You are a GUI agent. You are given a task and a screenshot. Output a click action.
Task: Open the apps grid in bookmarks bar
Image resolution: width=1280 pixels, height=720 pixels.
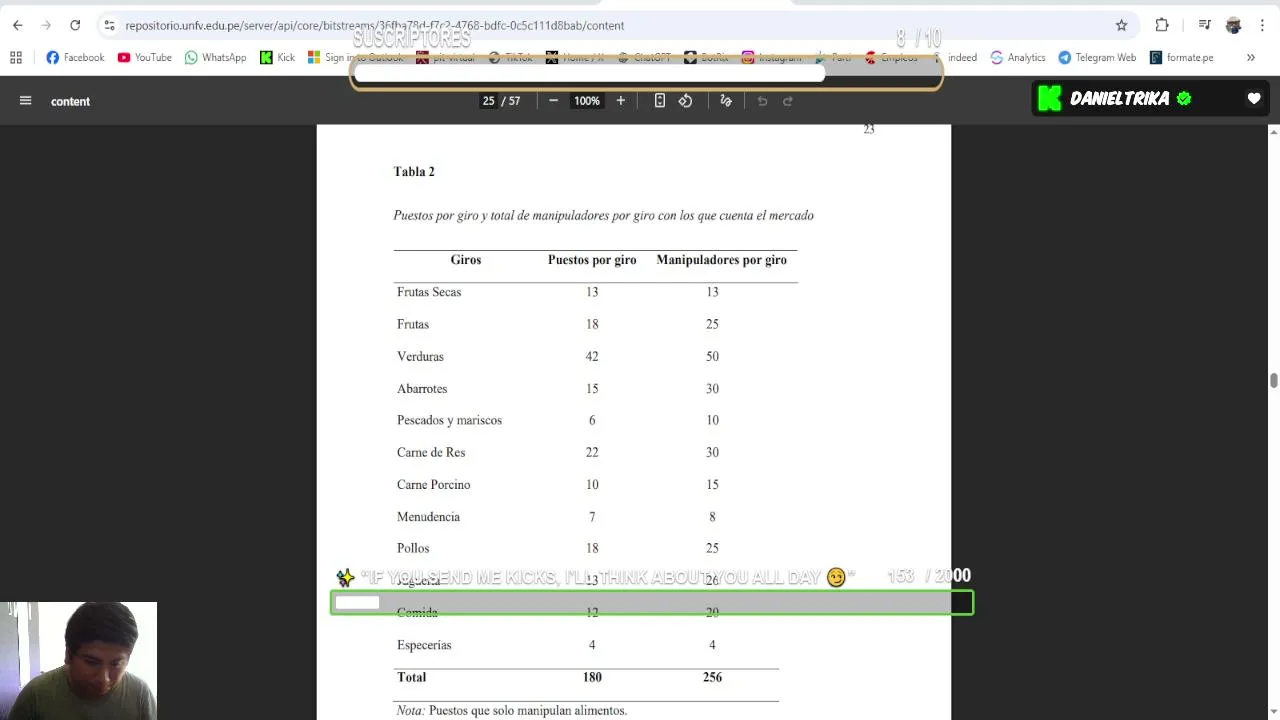tap(16, 57)
